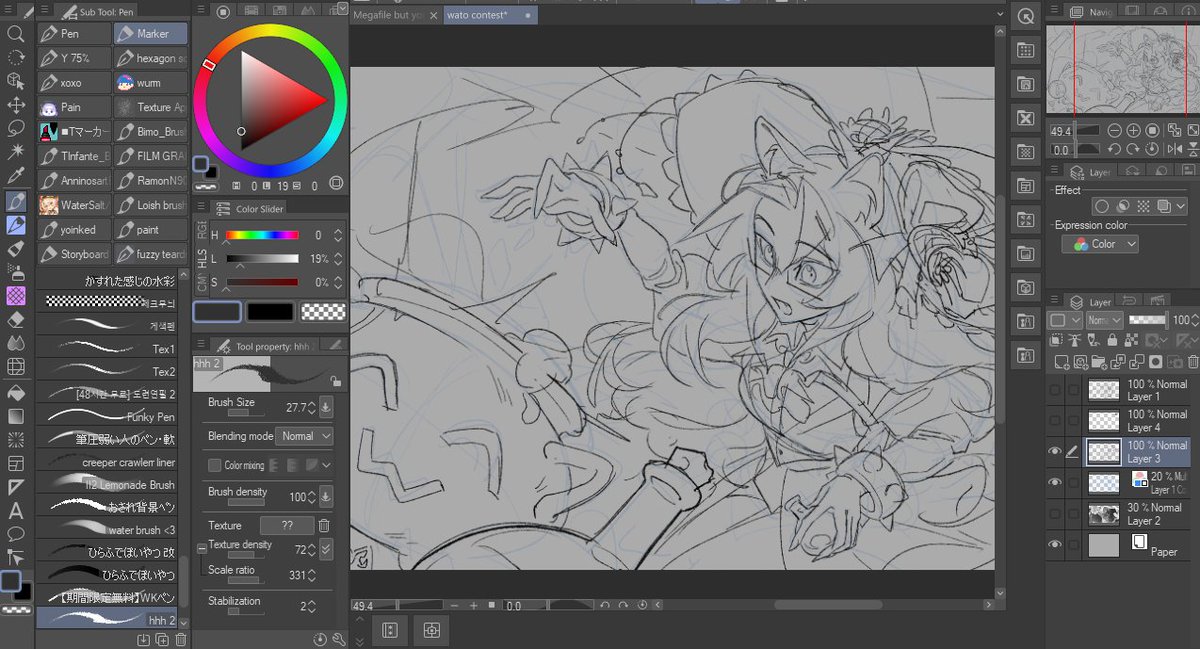Select the Operation object cube tool

point(16,81)
